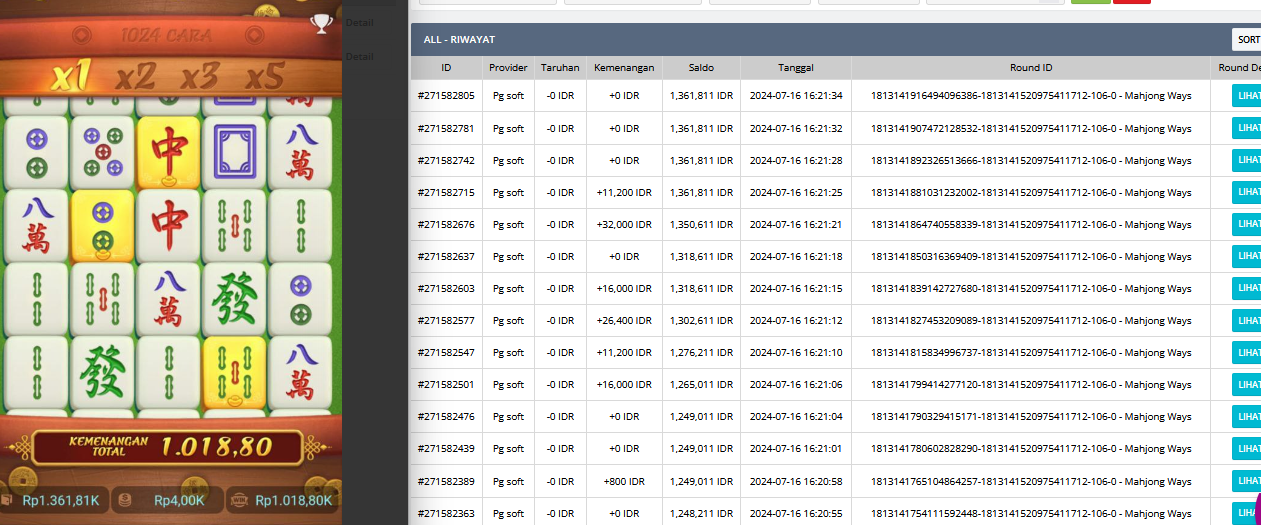Click the 1,265,011 IDR balance cell
1261x525 pixels.
click(701, 385)
